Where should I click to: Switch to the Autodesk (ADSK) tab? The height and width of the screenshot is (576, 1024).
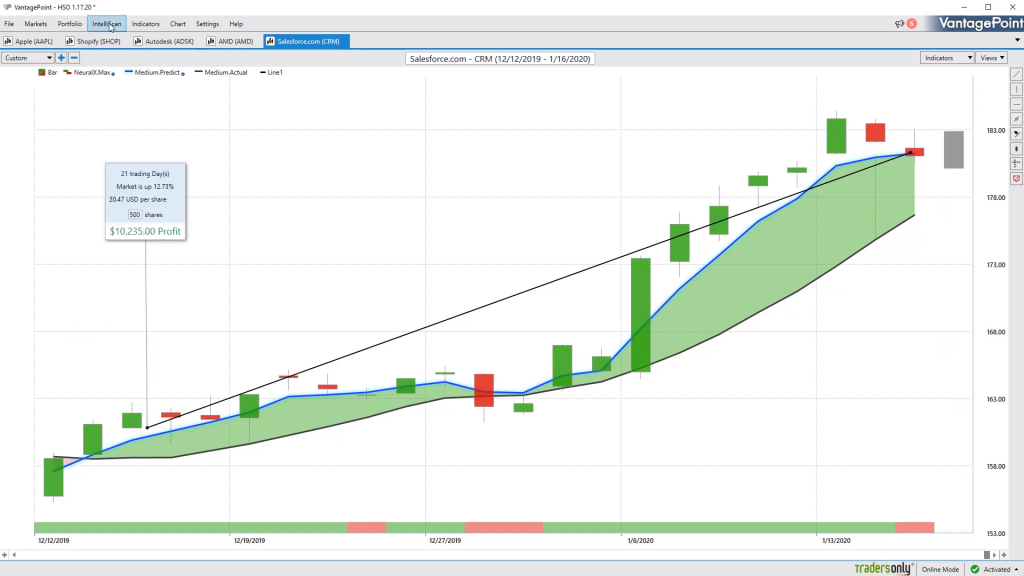(164, 41)
